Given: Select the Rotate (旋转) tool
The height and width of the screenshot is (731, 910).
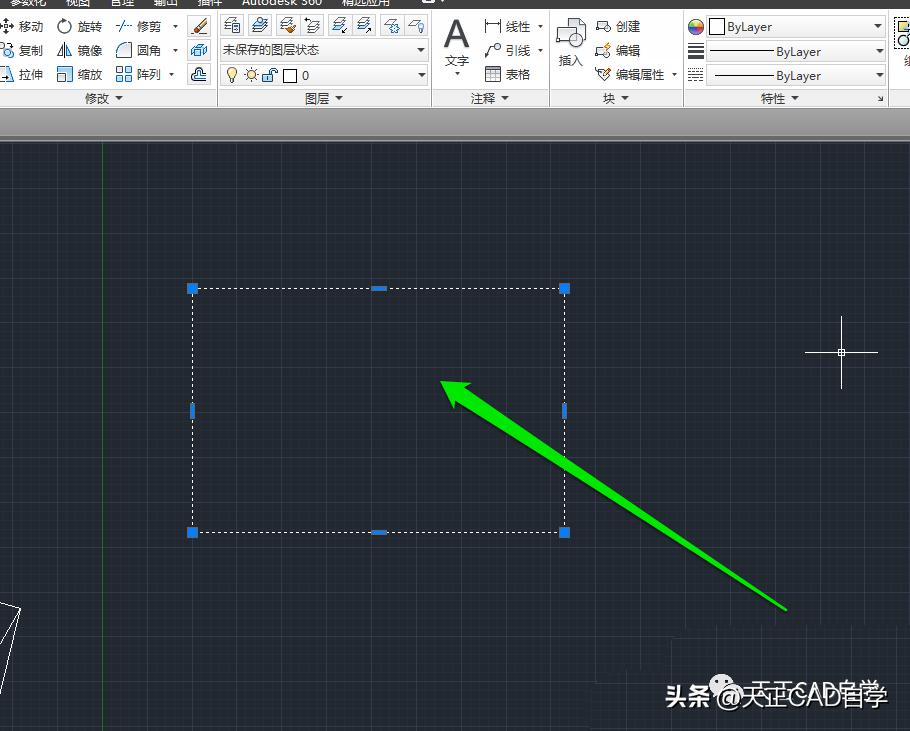Looking at the screenshot, I should click(80, 26).
